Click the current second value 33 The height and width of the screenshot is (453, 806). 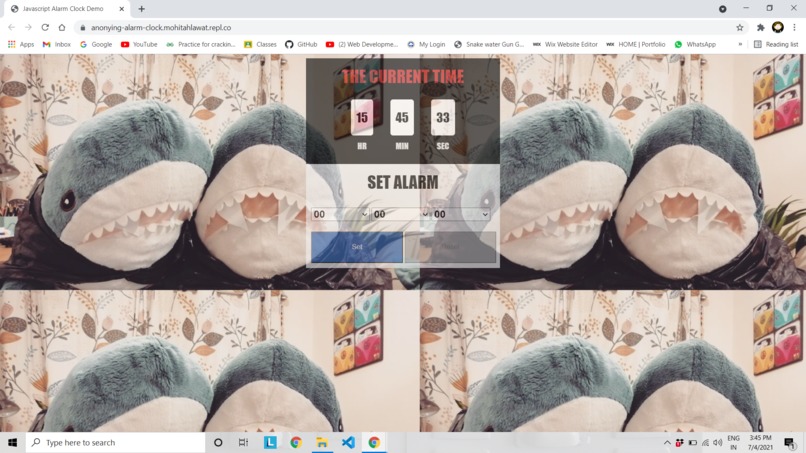[443, 118]
